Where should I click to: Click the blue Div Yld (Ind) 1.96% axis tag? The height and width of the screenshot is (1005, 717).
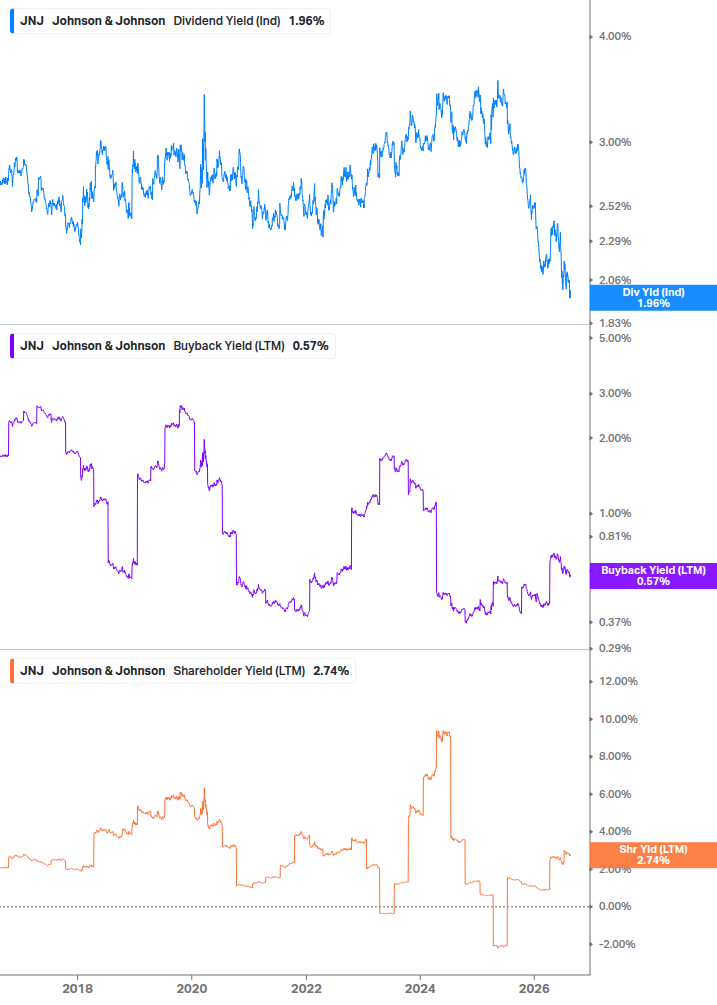pyautogui.click(x=653, y=297)
